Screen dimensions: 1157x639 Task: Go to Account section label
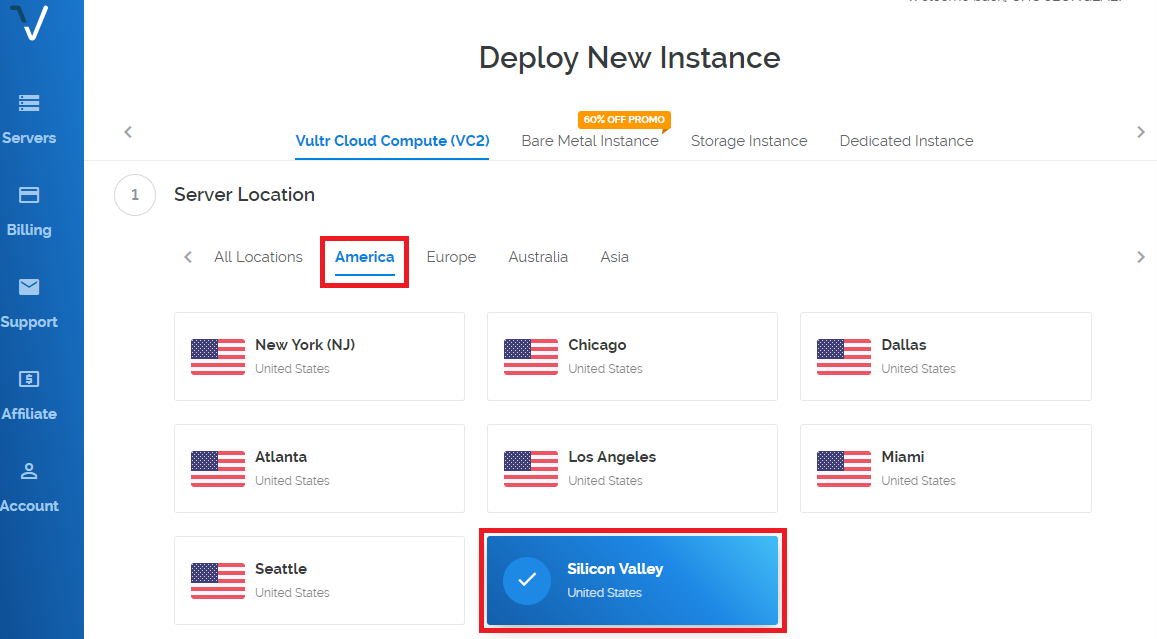point(29,506)
